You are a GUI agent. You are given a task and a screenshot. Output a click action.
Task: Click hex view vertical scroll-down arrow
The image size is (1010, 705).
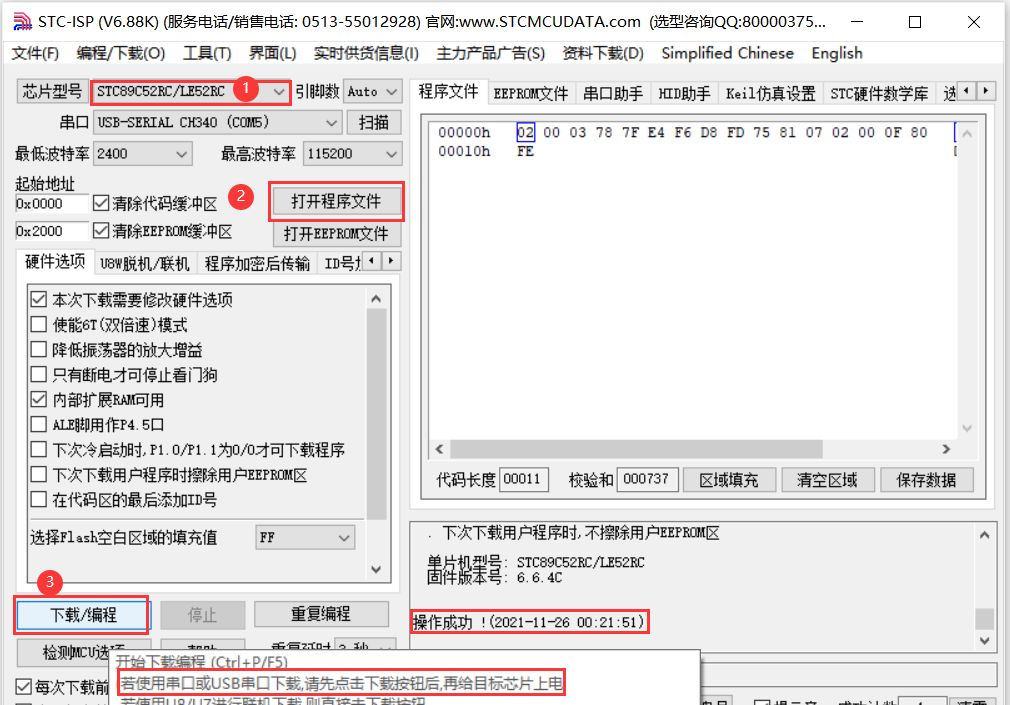(x=966, y=428)
